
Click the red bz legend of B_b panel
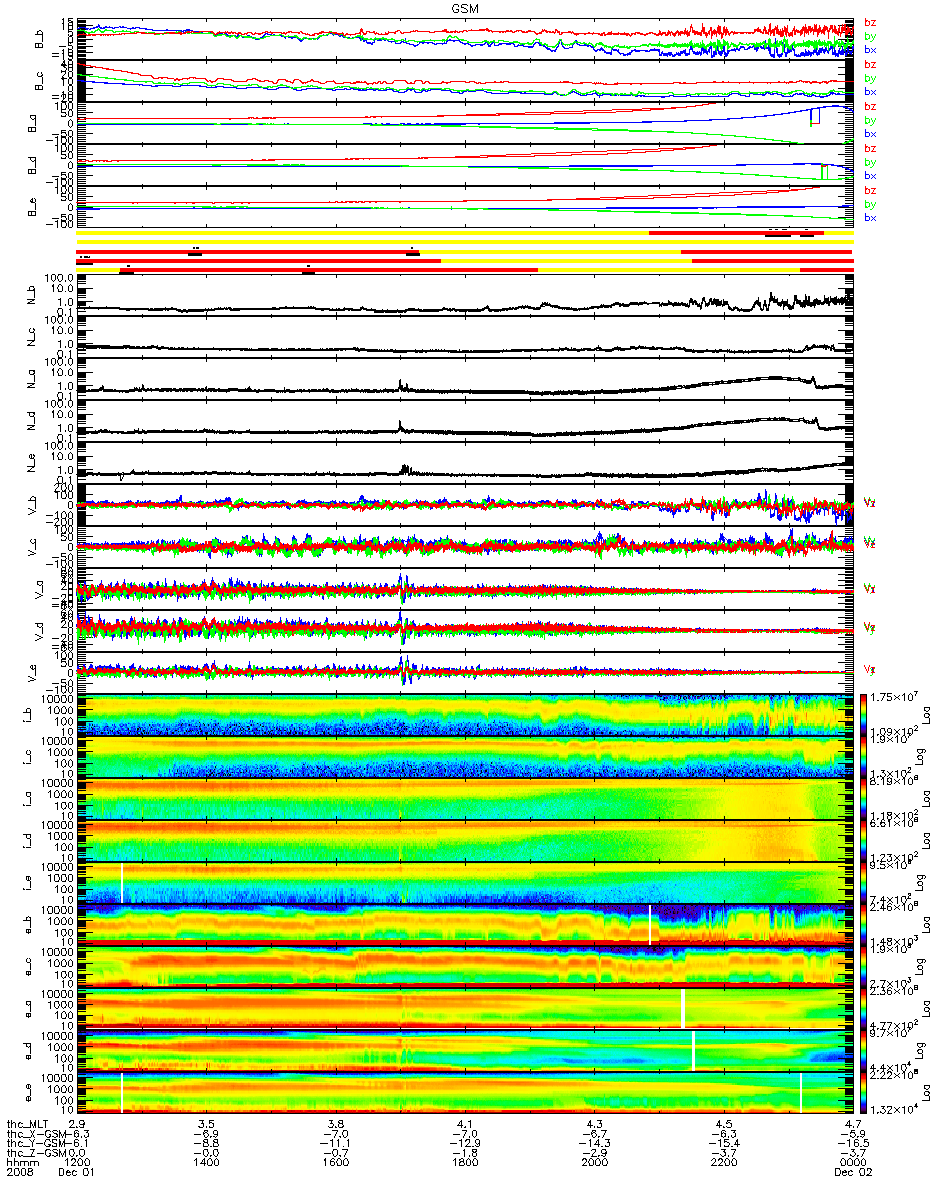(870, 22)
